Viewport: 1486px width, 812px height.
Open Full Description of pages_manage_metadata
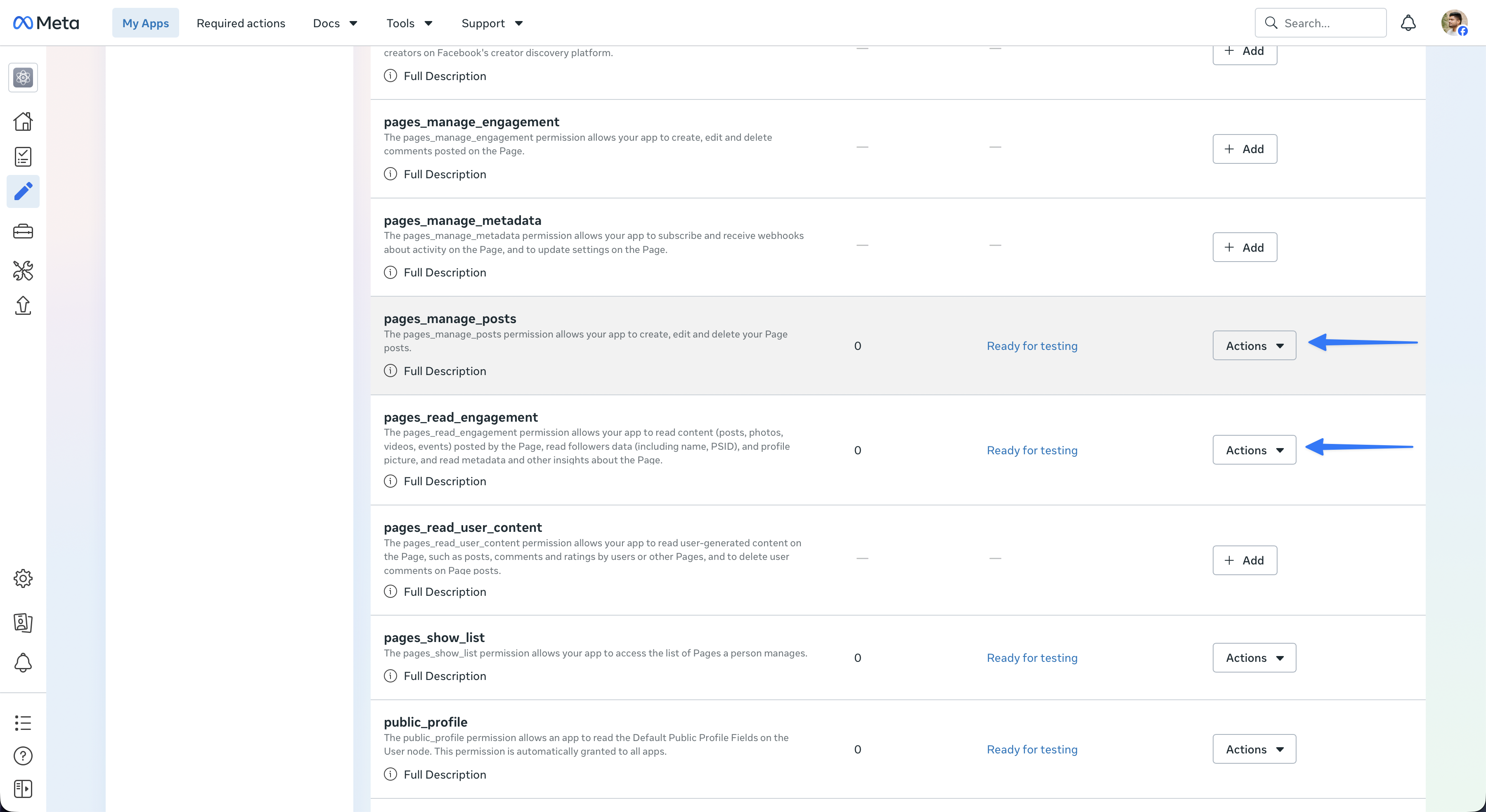(x=435, y=272)
